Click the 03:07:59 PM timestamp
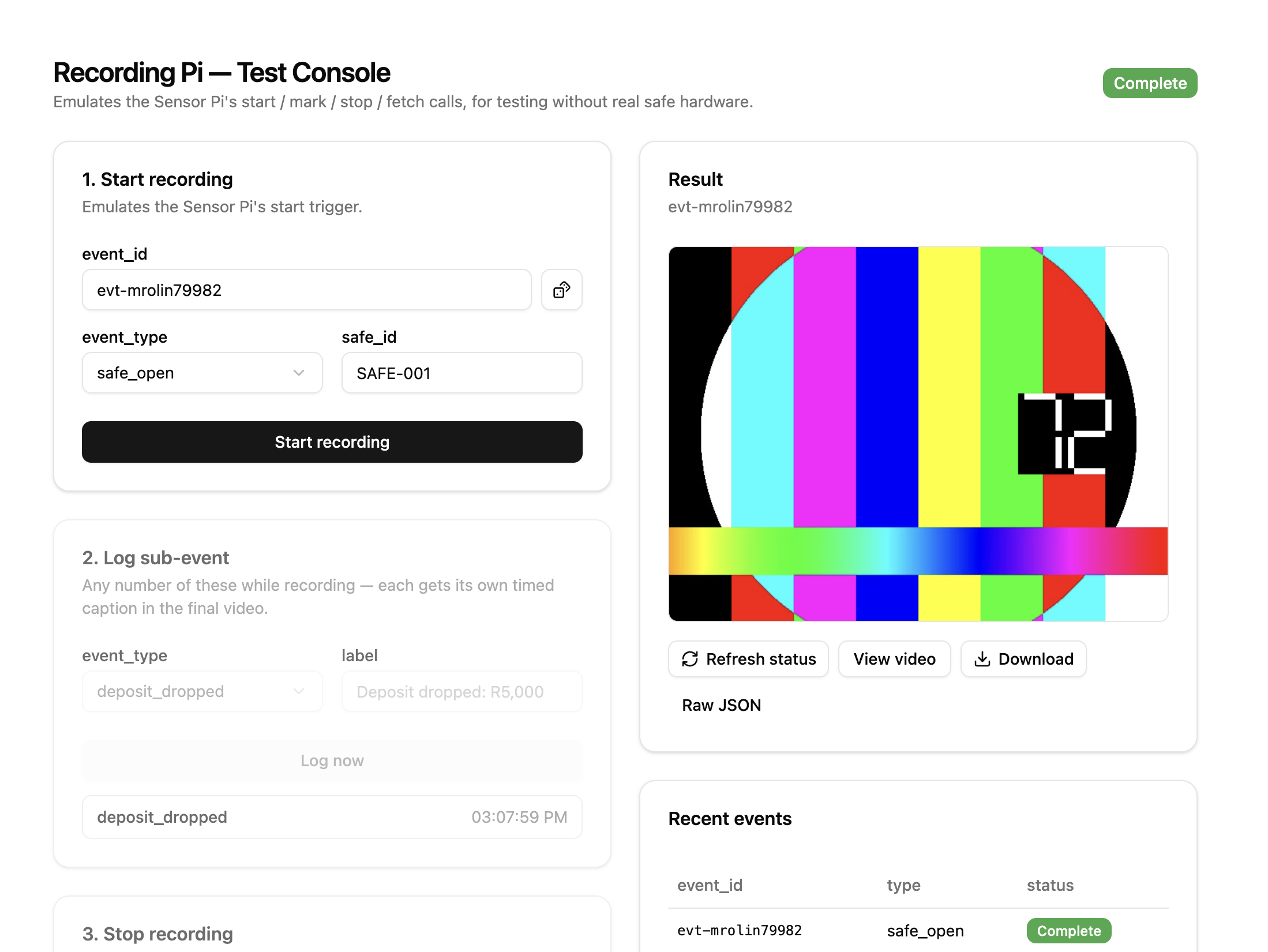The image size is (1268, 952). click(519, 817)
